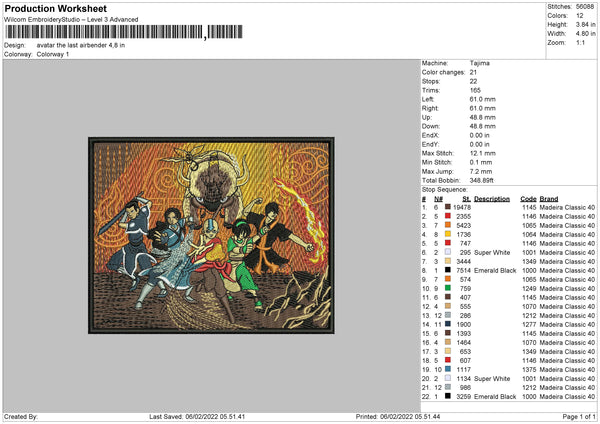Click the barcode under the worksheet title
The image size is (600, 424).
pyautogui.click(x=124, y=32)
